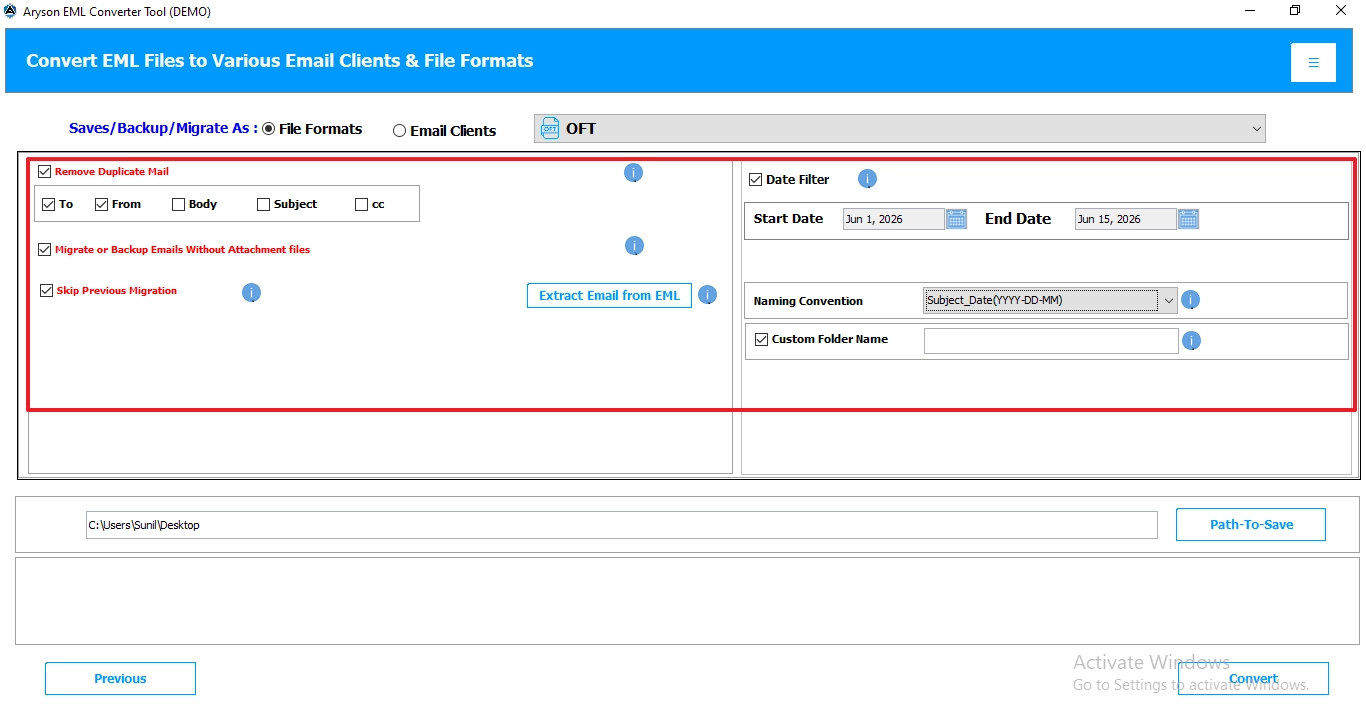Enable the Body duplicate criterion

178,204
